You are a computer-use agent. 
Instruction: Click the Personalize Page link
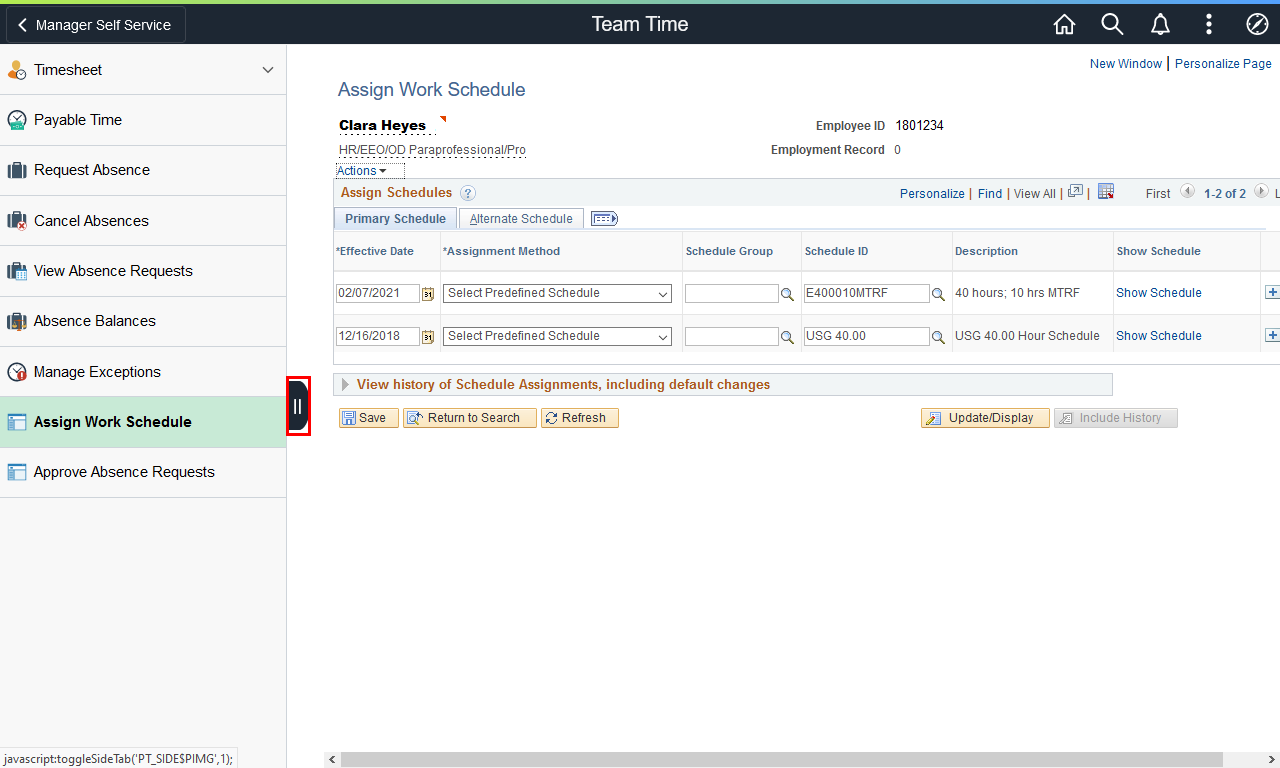[x=1223, y=63]
